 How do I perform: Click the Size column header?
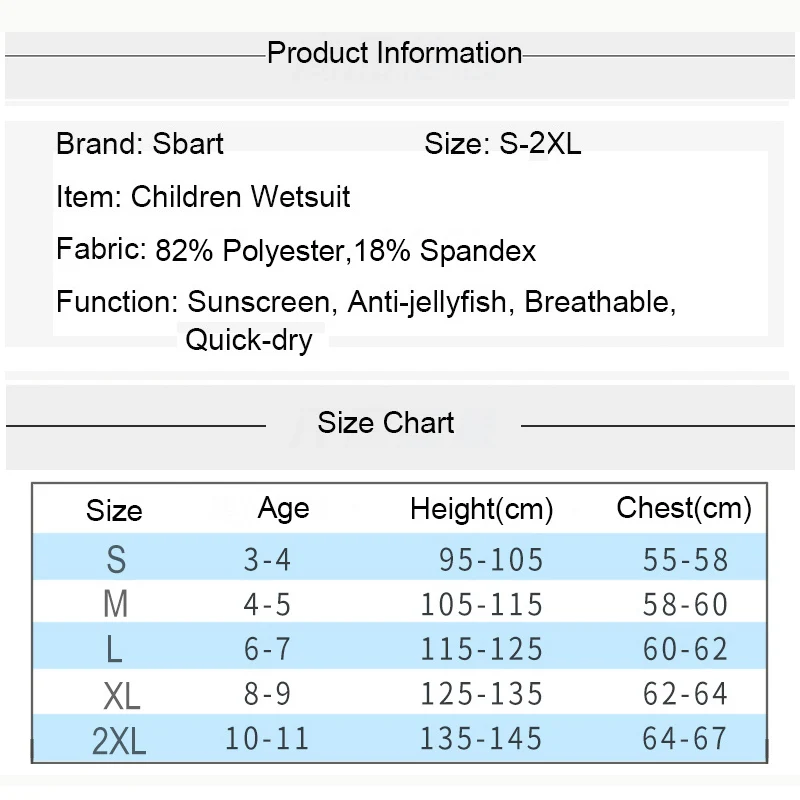coord(114,511)
